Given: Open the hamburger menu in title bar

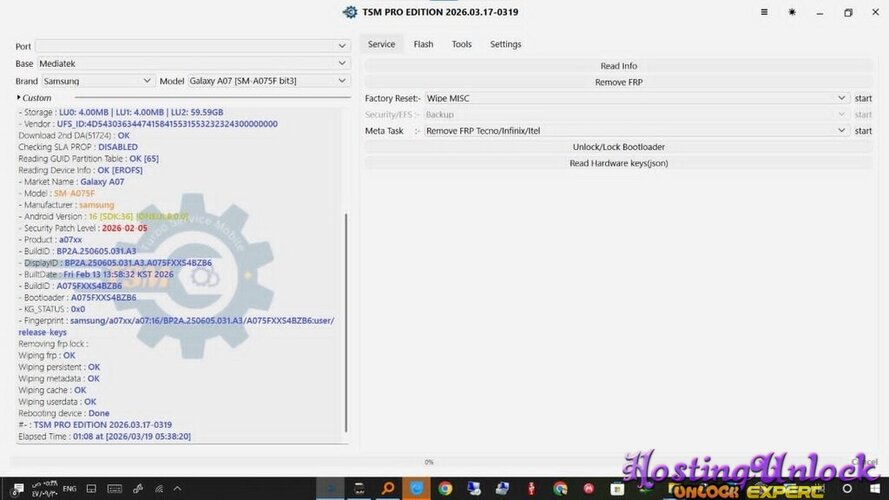Looking at the screenshot, I should (x=764, y=12).
